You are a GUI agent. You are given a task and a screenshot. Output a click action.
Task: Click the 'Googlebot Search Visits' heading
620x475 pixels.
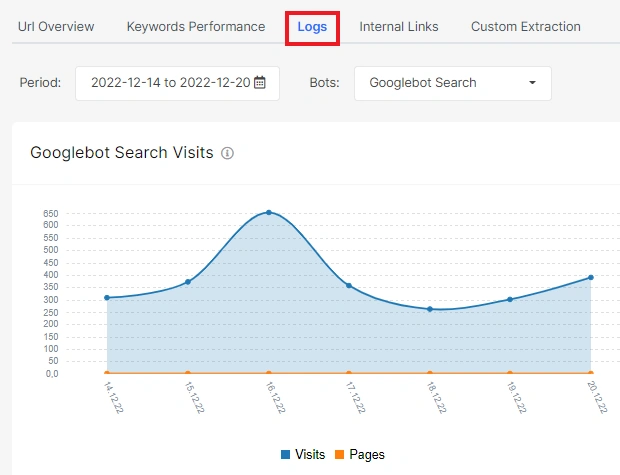tap(122, 153)
